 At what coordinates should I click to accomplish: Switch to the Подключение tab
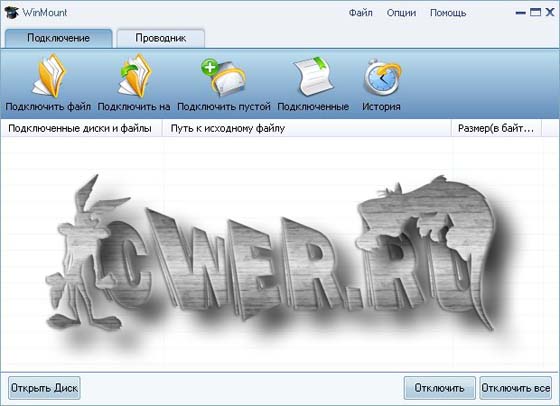pyautogui.click(x=59, y=38)
